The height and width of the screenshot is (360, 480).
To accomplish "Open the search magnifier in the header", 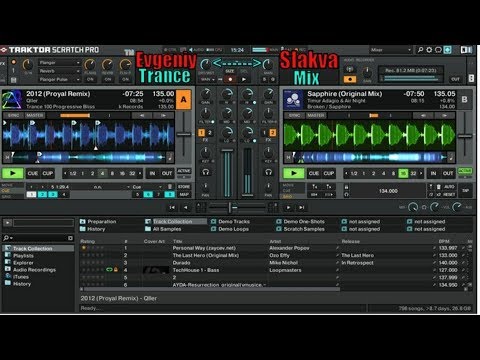I will click(420, 50).
